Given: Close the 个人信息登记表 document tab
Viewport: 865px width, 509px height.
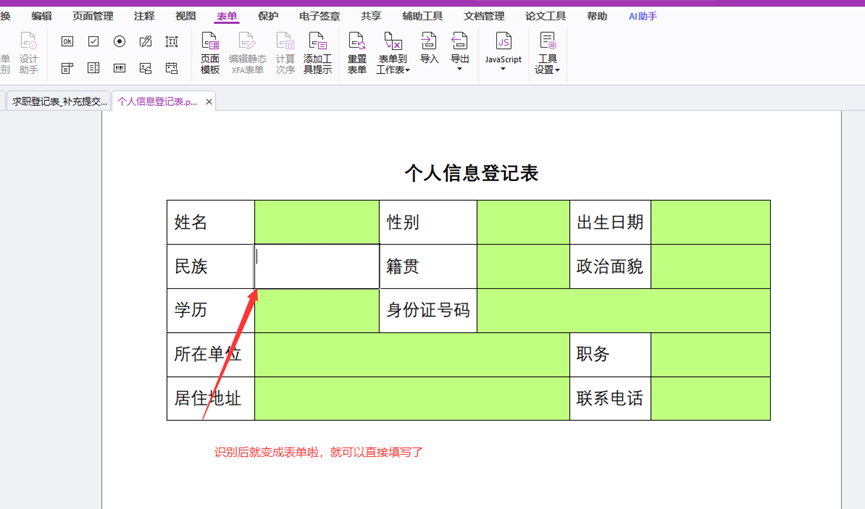Looking at the screenshot, I should (209, 102).
